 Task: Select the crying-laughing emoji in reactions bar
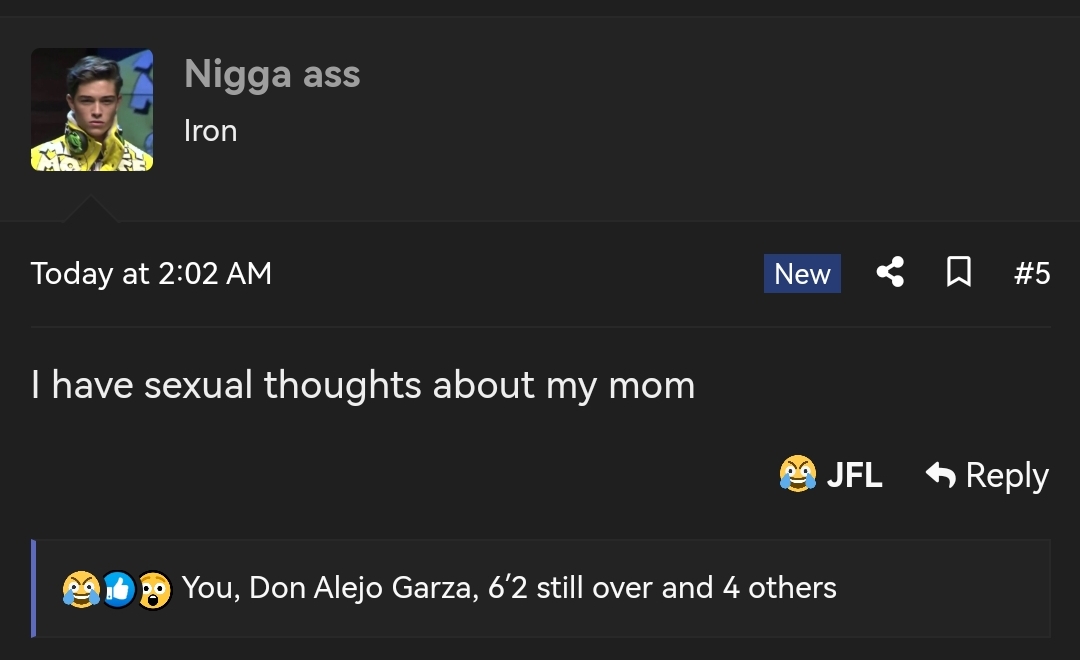[x=81, y=590]
